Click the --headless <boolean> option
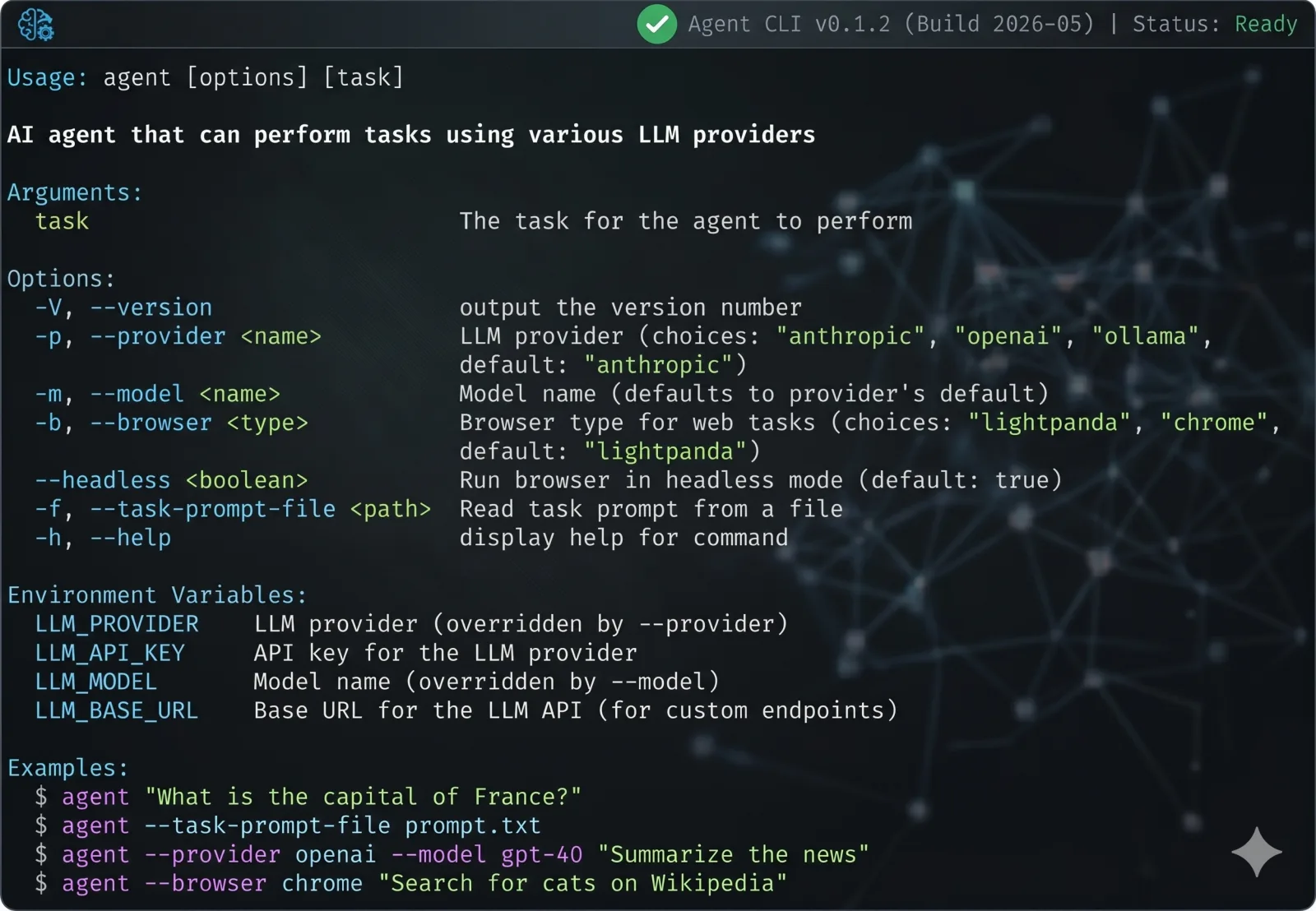 point(171,480)
